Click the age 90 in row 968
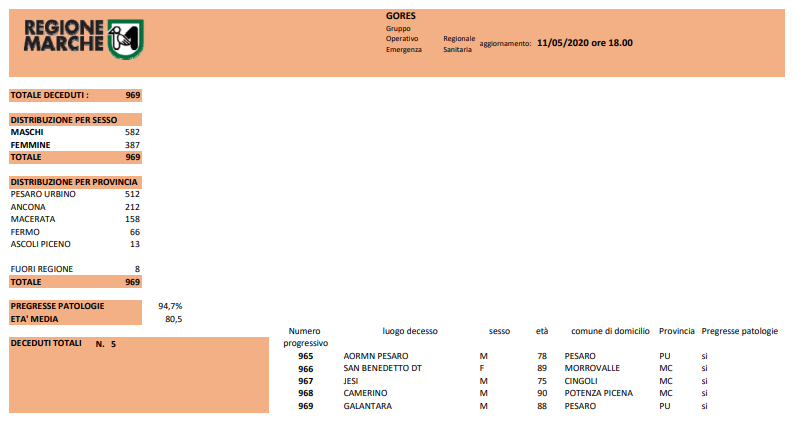This screenshot has height=438, width=795. click(542, 393)
